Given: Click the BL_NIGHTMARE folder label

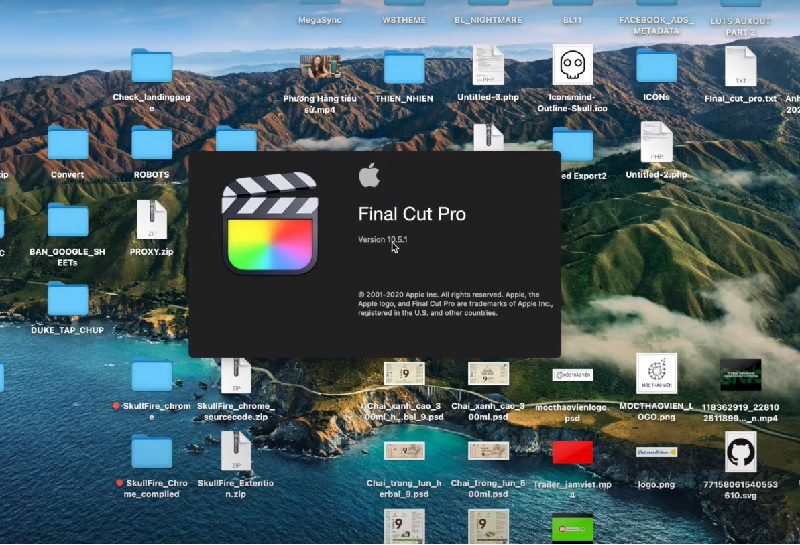Looking at the screenshot, I should pyautogui.click(x=488, y=20).
